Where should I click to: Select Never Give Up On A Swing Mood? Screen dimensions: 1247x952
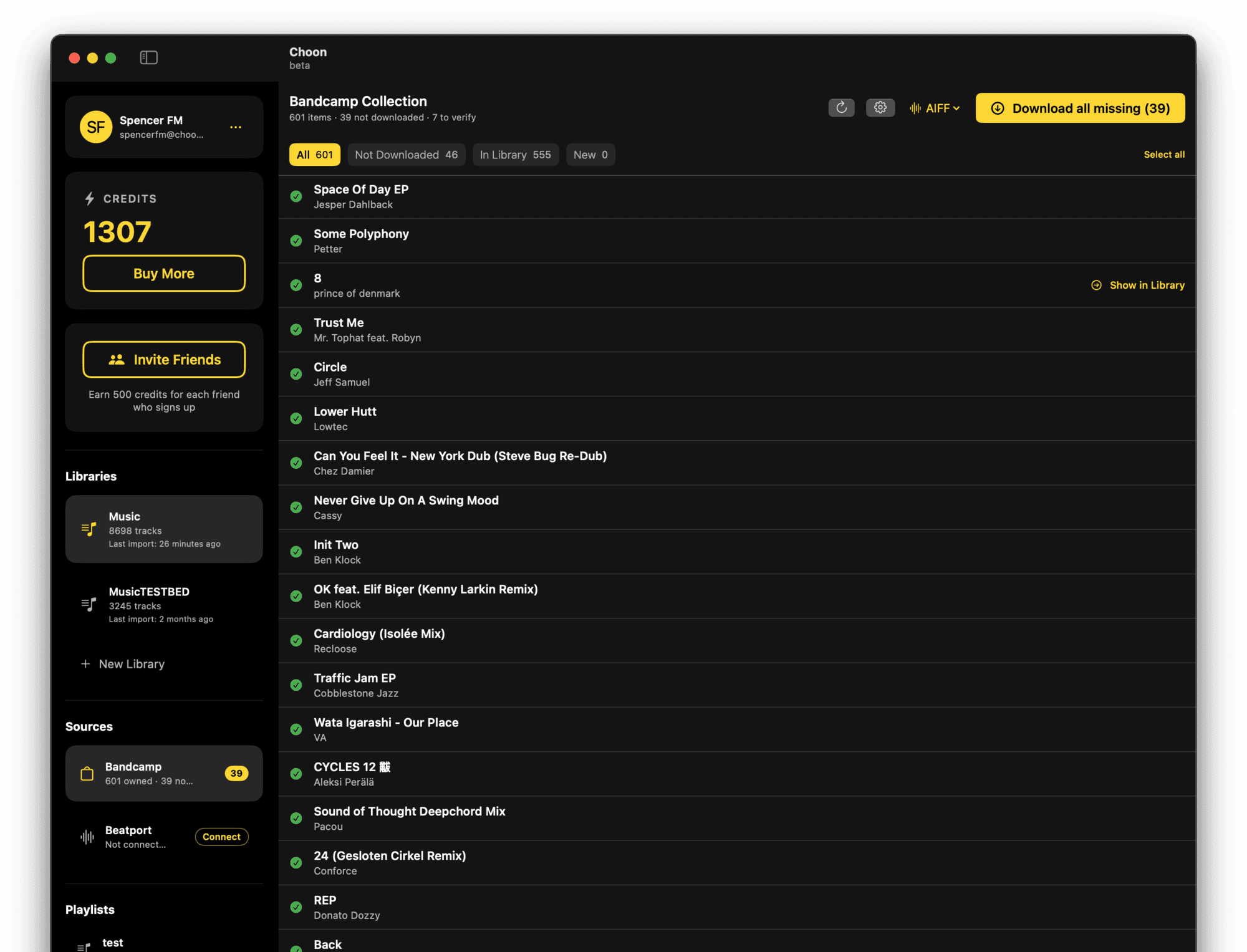pos(737,507)
